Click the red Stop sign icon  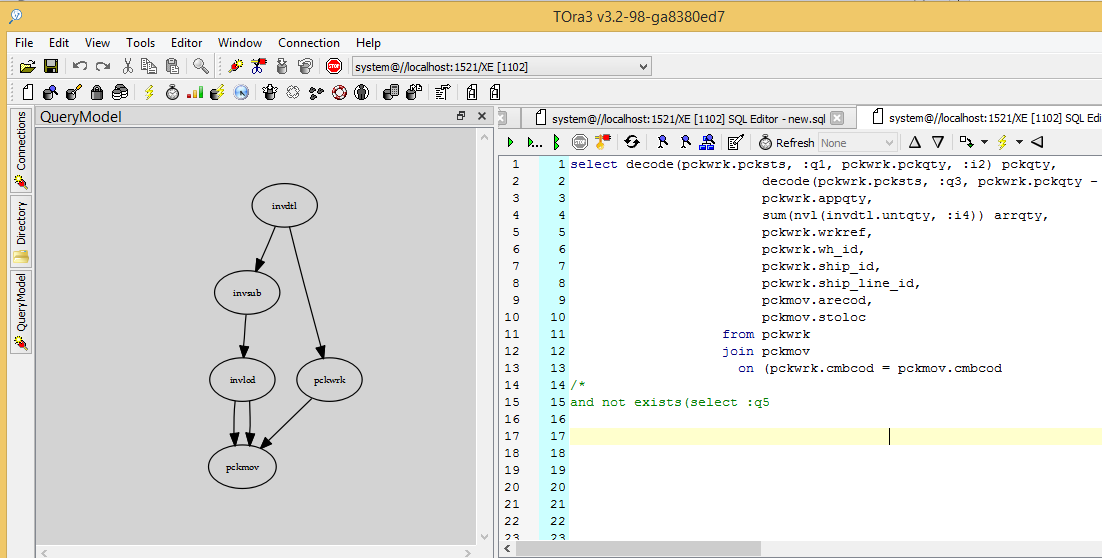click(334, 66)
